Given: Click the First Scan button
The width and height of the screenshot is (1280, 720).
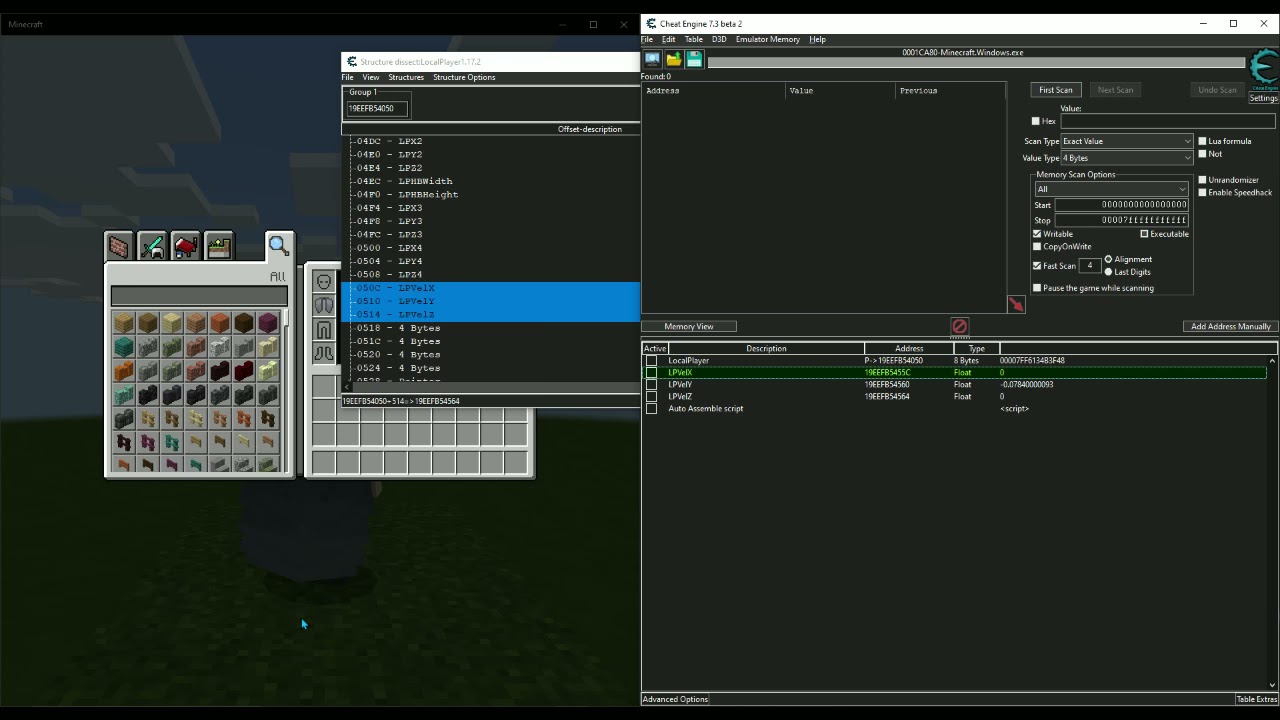Looking at the screenshot, I should (x=1055, y=90).
